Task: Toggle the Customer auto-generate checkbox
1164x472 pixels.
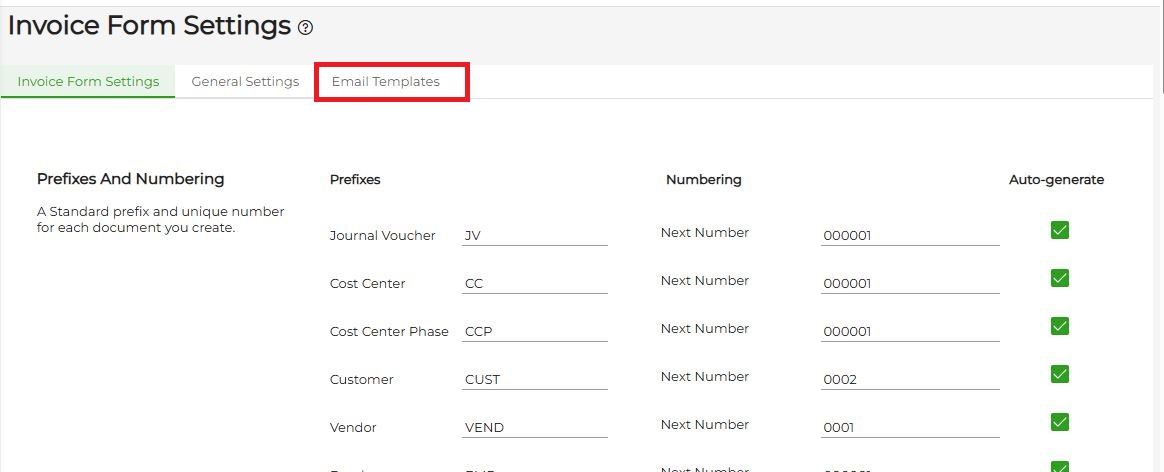Action: pyautogui.click(x=1060, y=374)
